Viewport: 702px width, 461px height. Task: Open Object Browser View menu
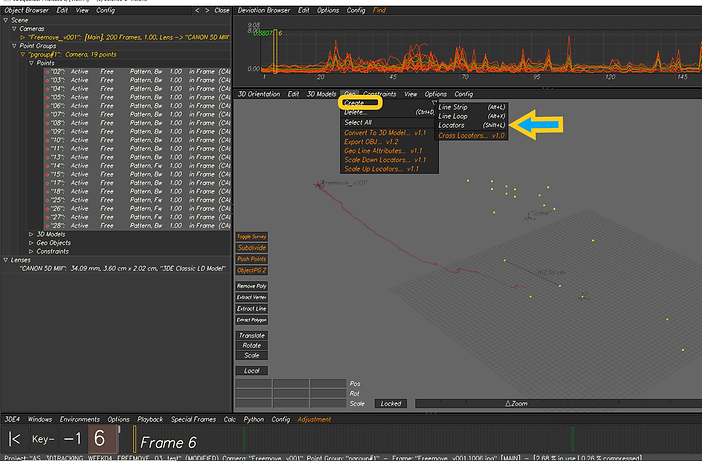coord(82,10)
